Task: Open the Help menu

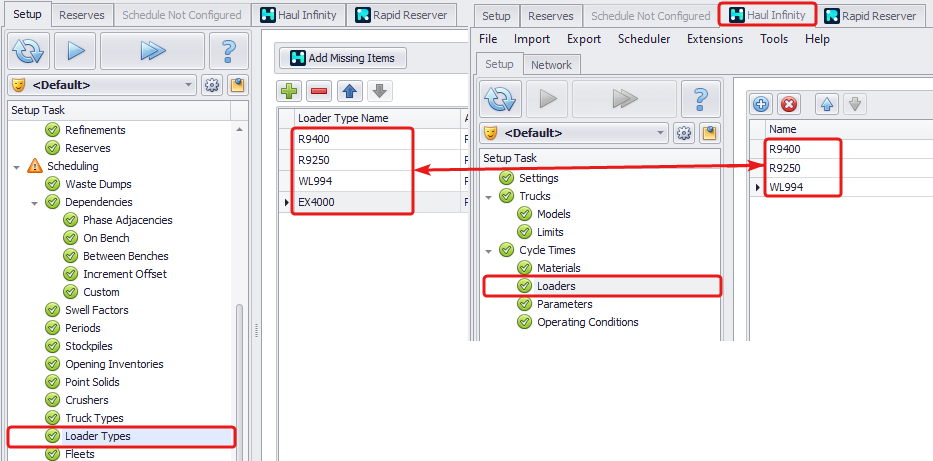Action: click(x=817, y=39)
